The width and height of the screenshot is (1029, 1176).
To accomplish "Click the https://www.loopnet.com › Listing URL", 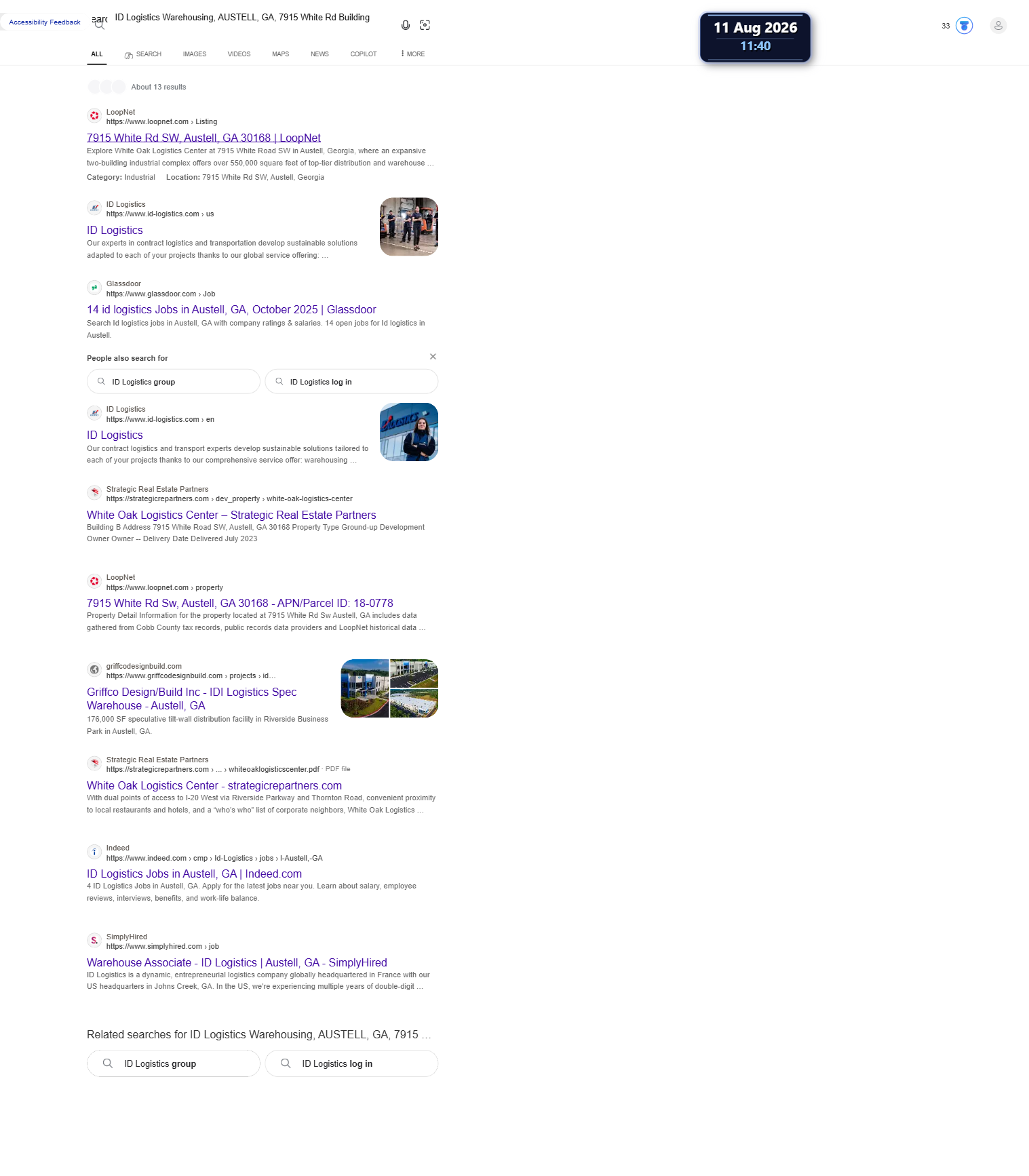I will pos(161,122).
